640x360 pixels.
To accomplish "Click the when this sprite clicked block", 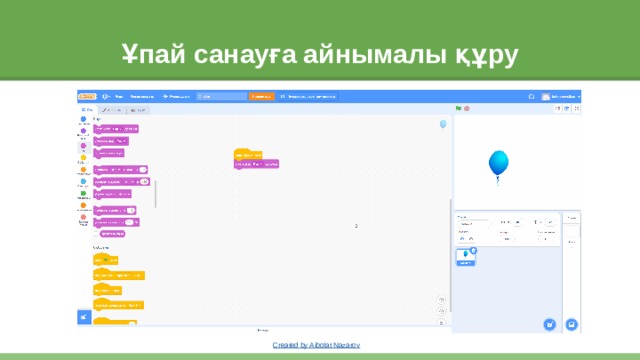I will [107, 290].
